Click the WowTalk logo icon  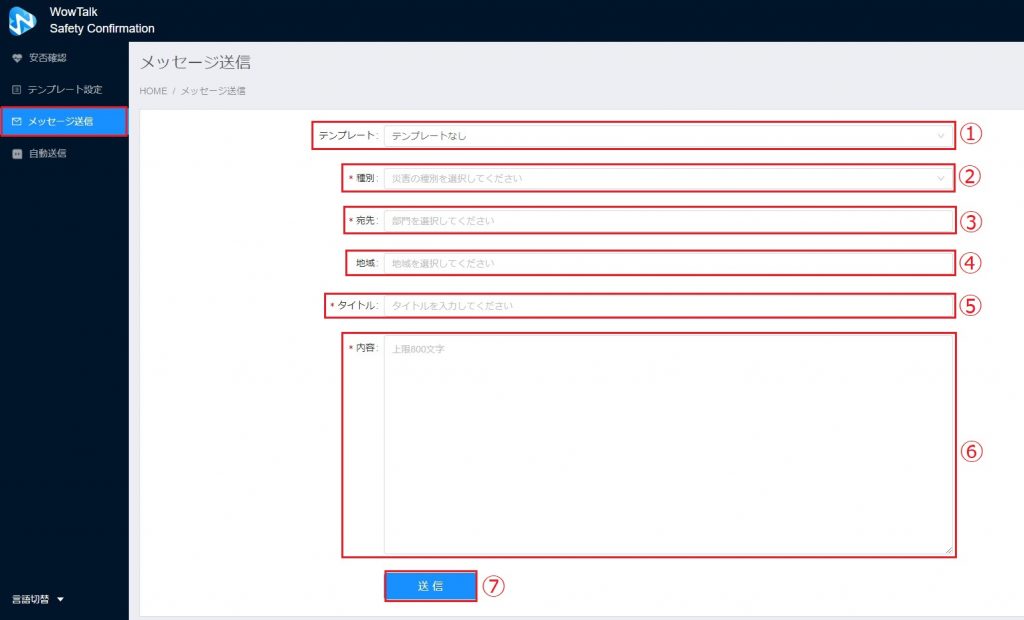[22, 20]
